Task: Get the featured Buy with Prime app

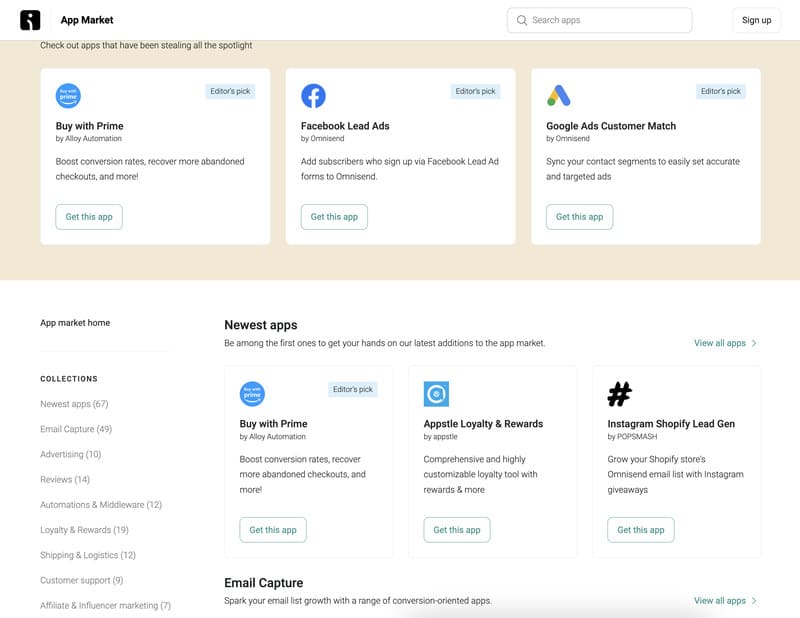Action: pos(89,217)
